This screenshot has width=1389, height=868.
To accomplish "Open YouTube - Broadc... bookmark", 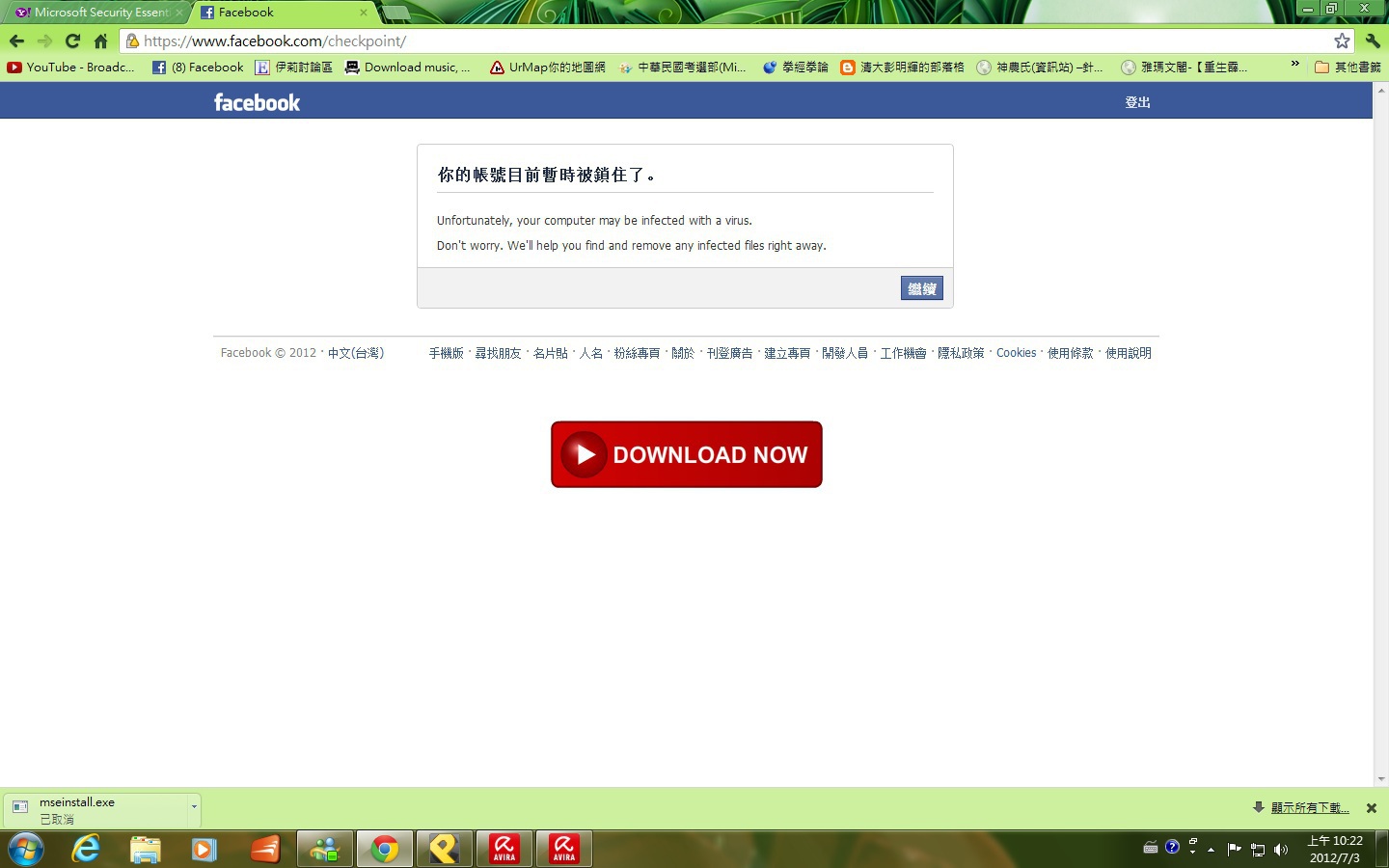I will click(70, 68).
